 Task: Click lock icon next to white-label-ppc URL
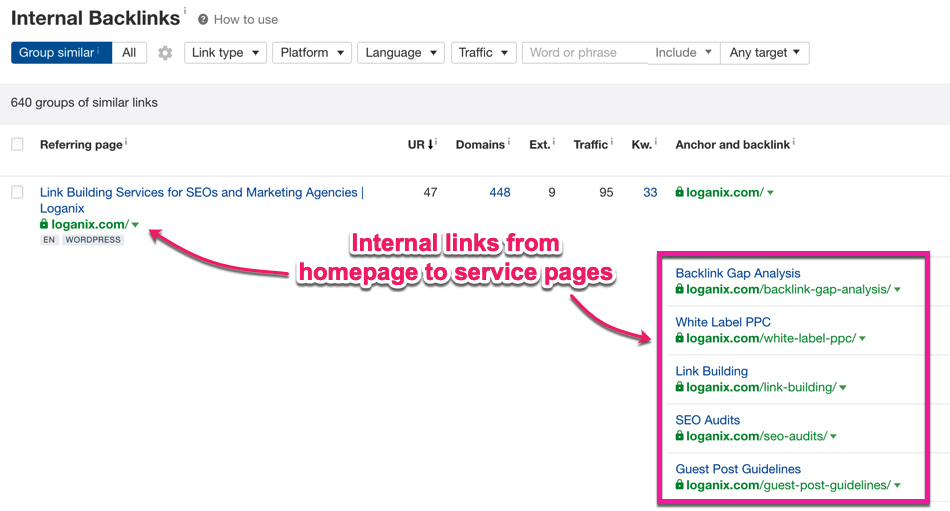point(679,338)
